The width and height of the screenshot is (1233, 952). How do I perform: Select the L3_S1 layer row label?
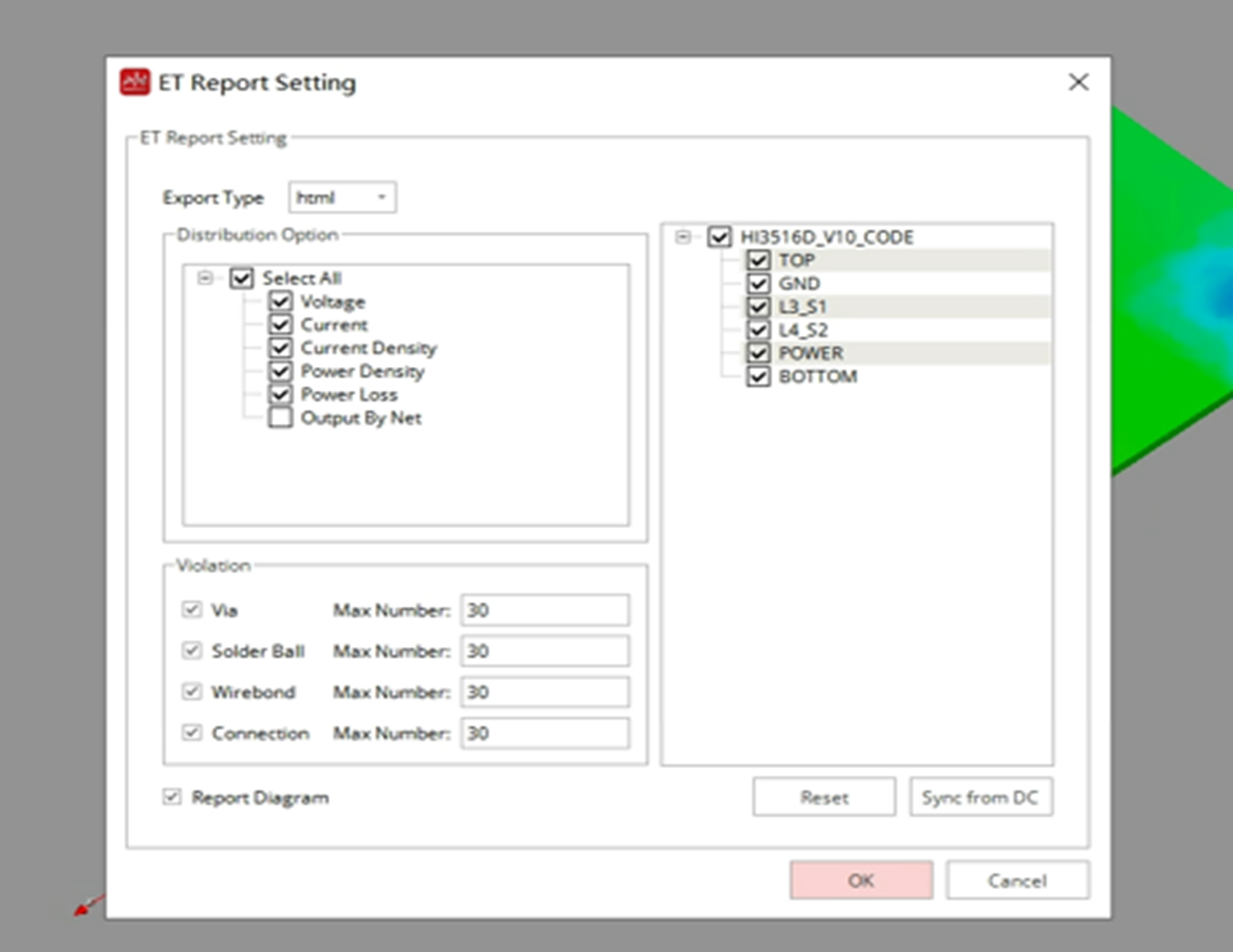pos(803,307)
